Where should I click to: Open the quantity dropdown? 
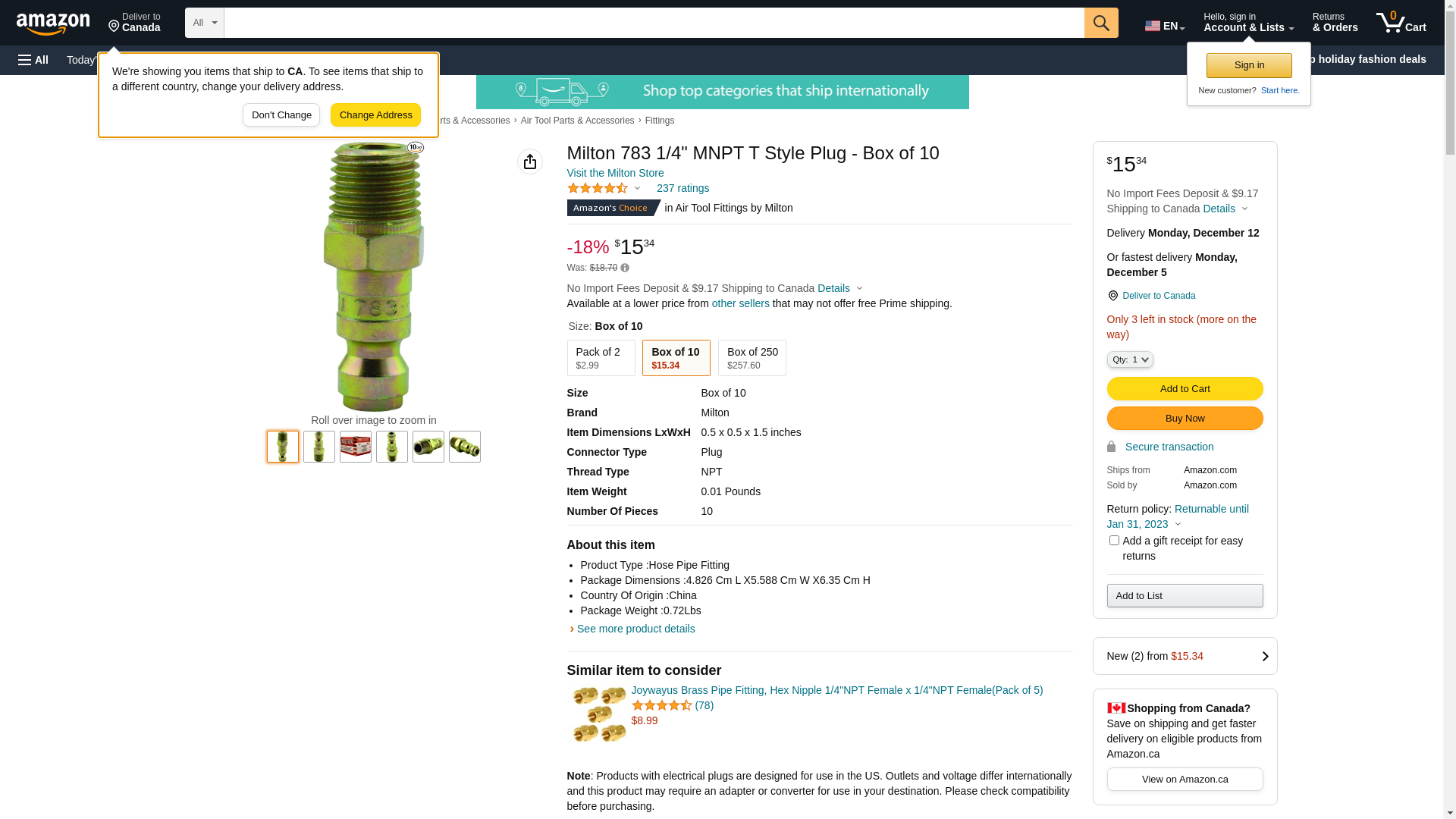point(1130,359)
